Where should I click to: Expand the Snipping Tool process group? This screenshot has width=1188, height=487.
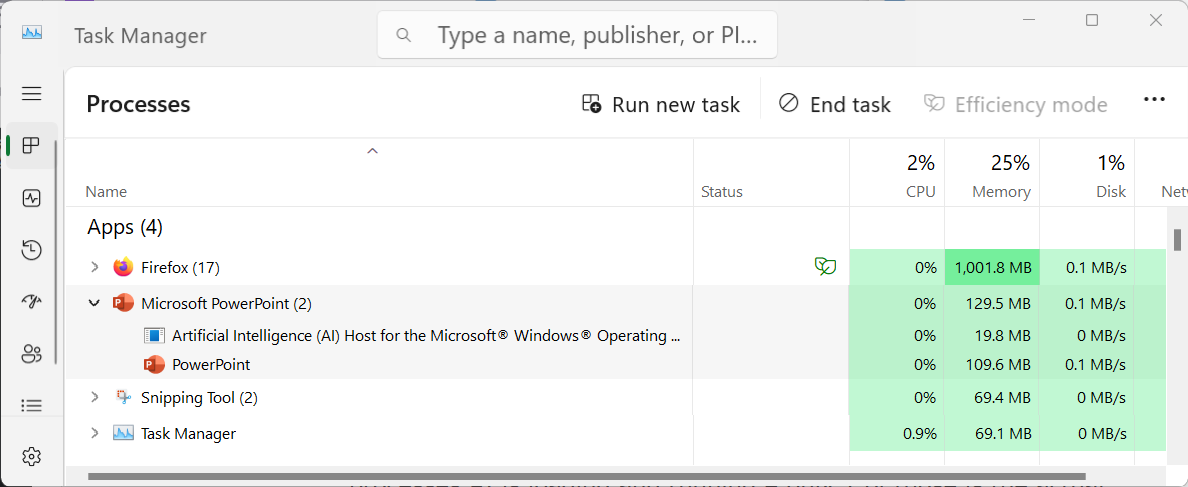coord(95,397)
